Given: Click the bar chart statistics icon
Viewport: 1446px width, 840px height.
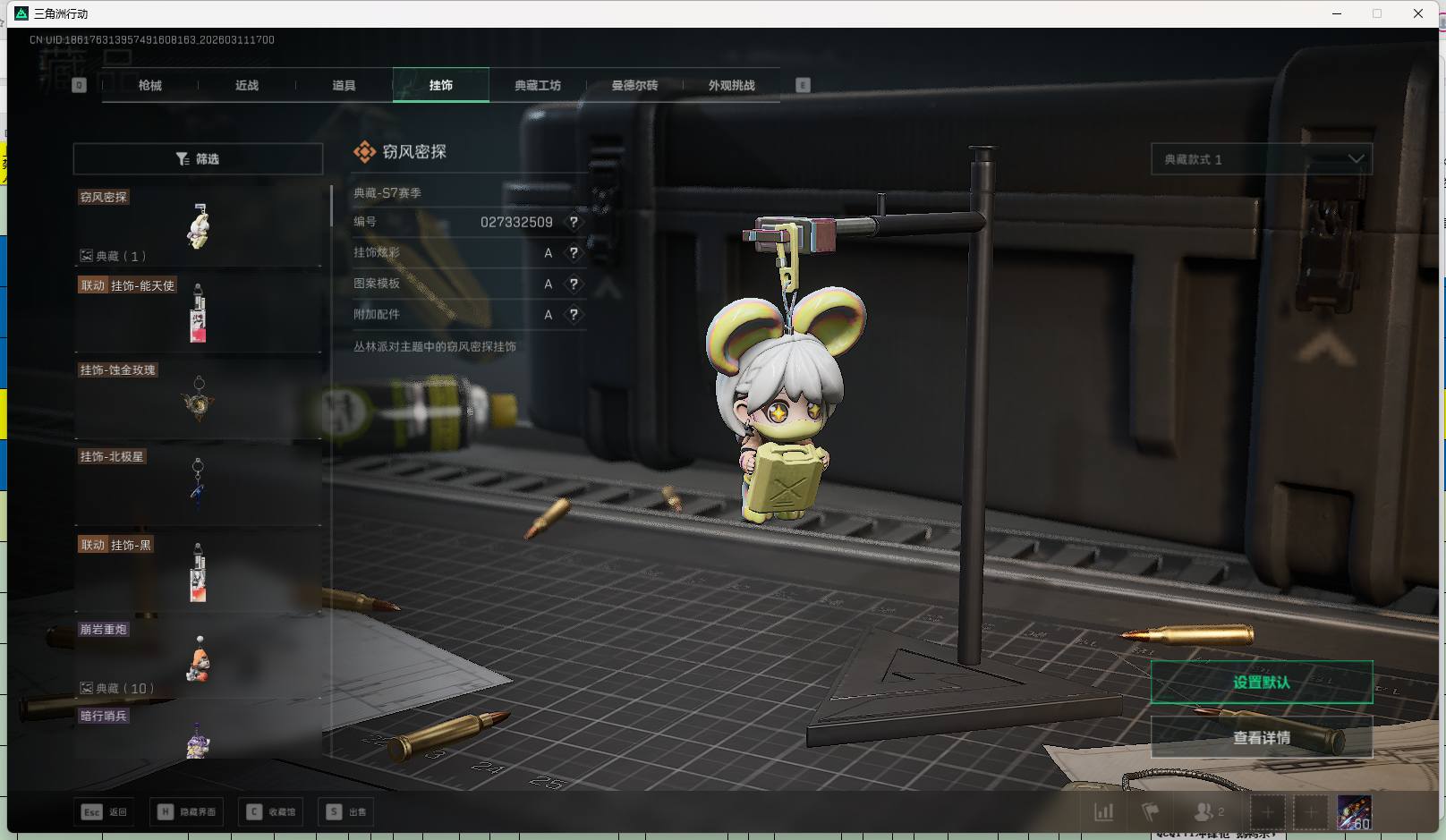Looking at the screenshot, I should (x=1104, y=812).
